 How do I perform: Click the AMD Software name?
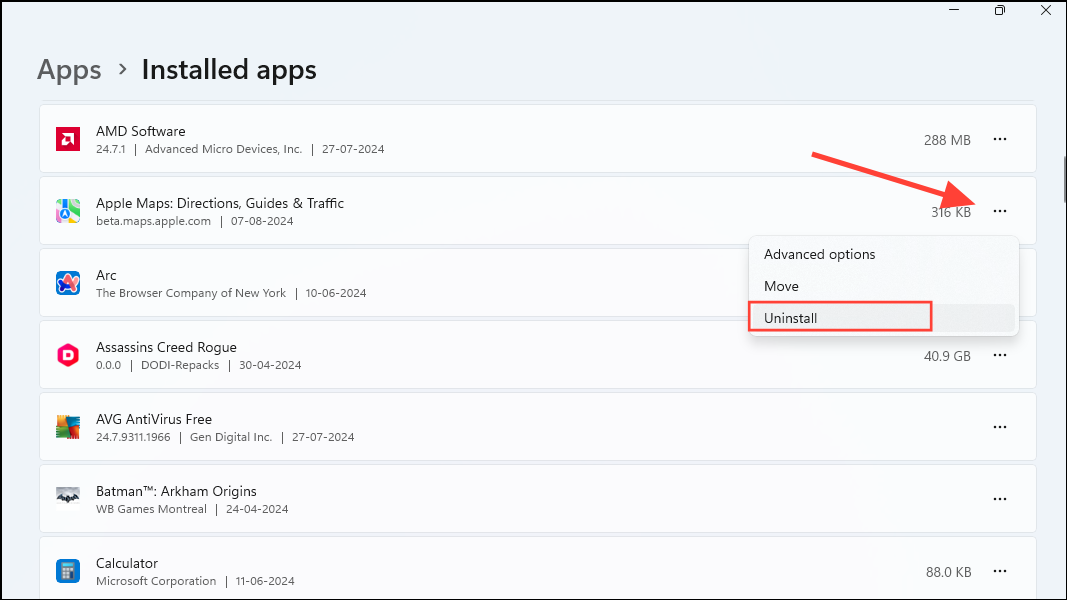pyautogui.click(x=140, y=131)
